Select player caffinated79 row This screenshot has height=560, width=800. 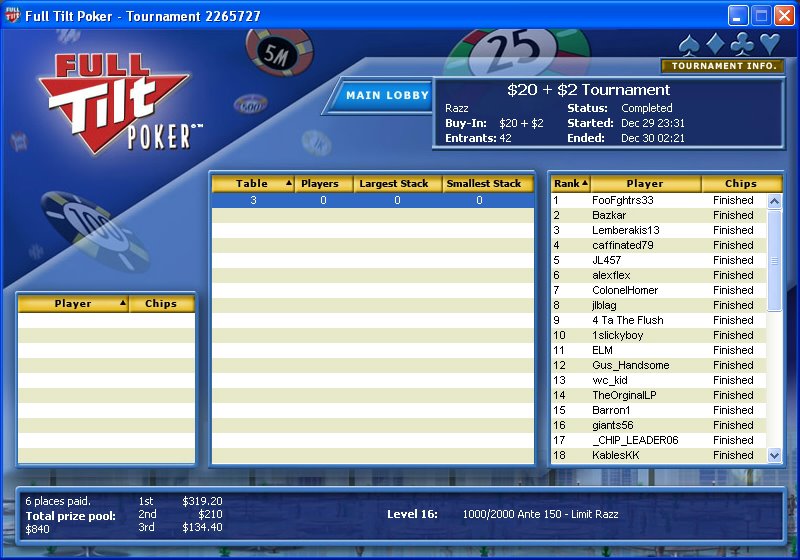(x=659, y=245)
